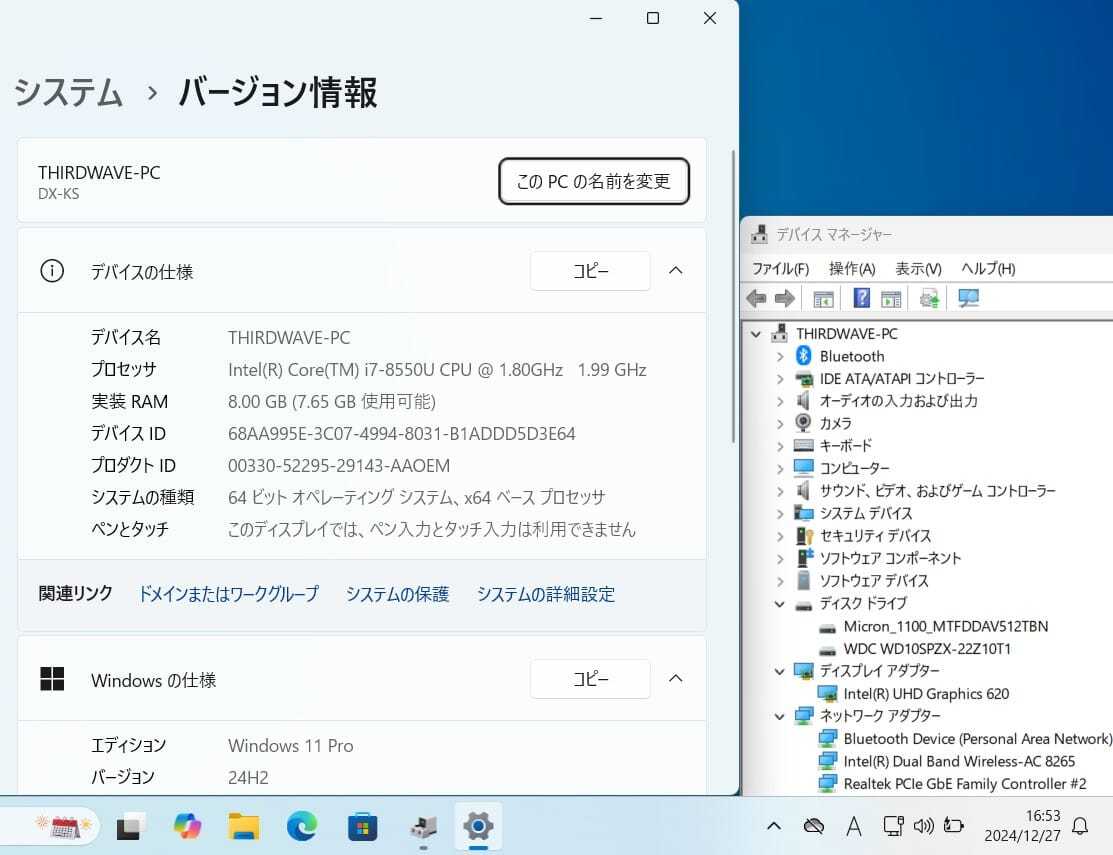Select Bluetooth Device (Personal Area Network)
Image resolution: width=1113 pixels, height=855 pixels.
click(977, 739)
